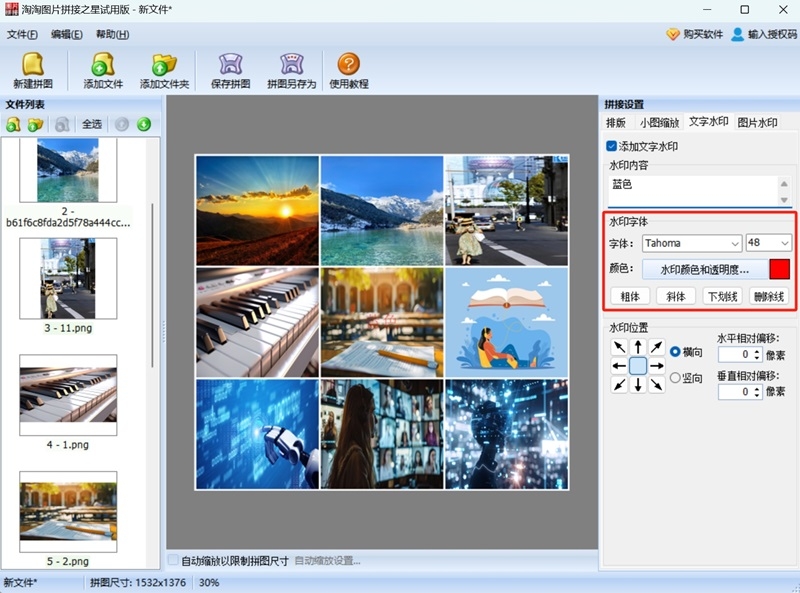Viewport: 800px width, 593px height.
Task: Set watermark position to top-left arrow
Action: click(x=619, y=347)
